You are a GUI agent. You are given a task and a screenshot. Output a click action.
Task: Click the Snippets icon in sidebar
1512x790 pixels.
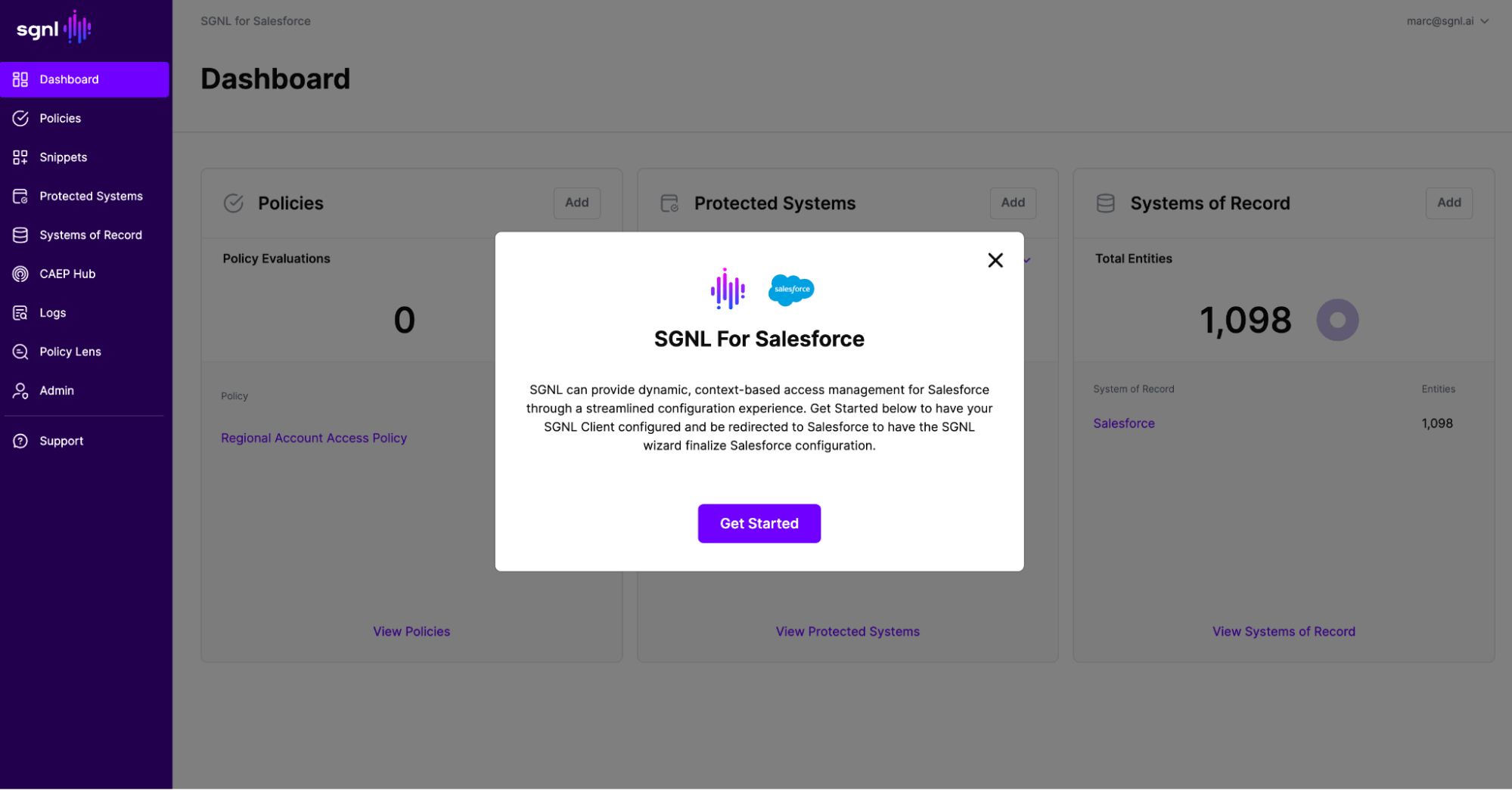(x=20, y=157)
